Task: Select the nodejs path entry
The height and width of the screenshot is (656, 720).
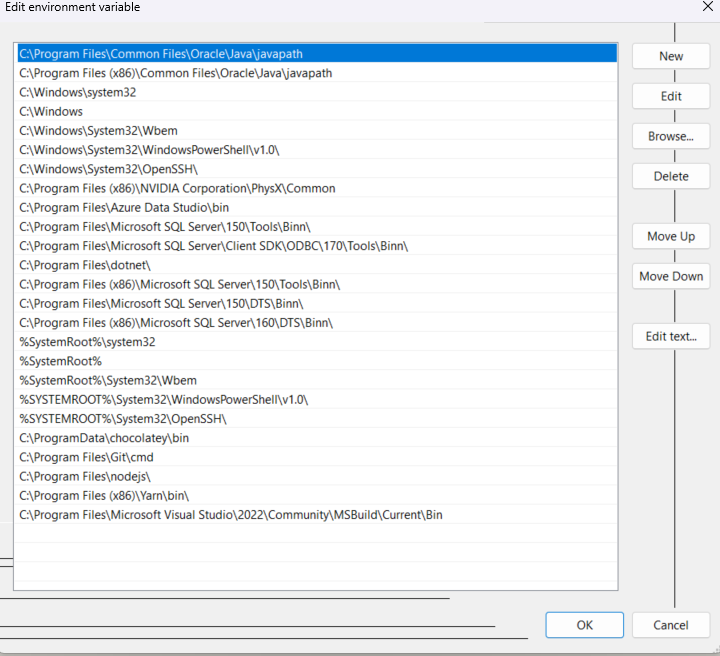Action: point(317,477)
